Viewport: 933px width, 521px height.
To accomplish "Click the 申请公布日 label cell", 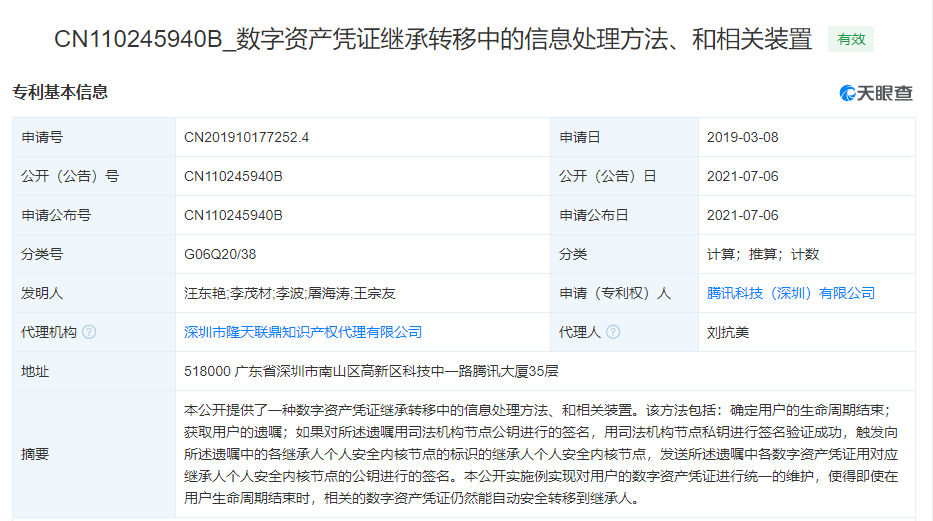I will coord(624,215).
